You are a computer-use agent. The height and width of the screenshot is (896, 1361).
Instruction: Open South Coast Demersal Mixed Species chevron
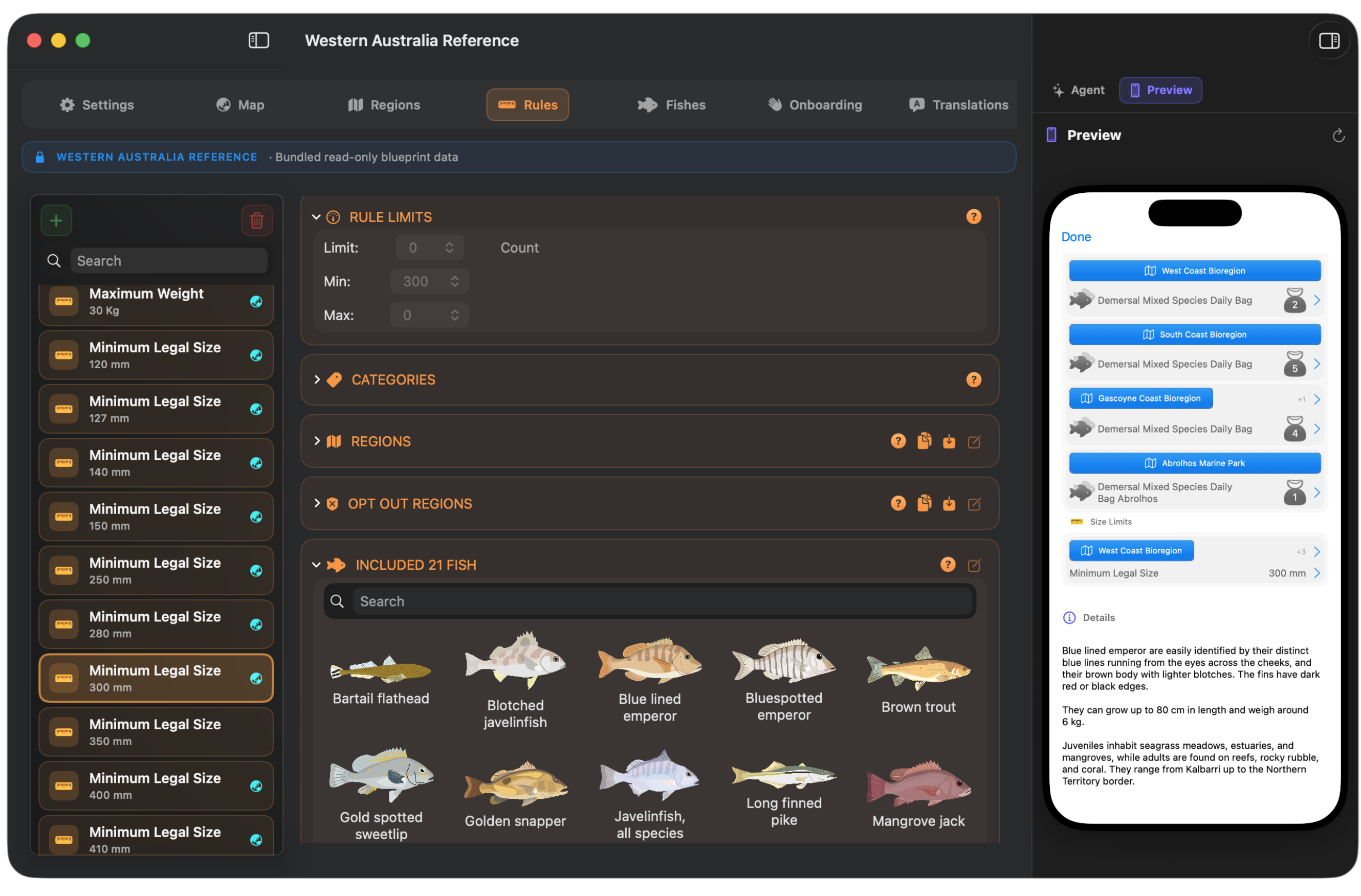click(x=1316, y=364)
